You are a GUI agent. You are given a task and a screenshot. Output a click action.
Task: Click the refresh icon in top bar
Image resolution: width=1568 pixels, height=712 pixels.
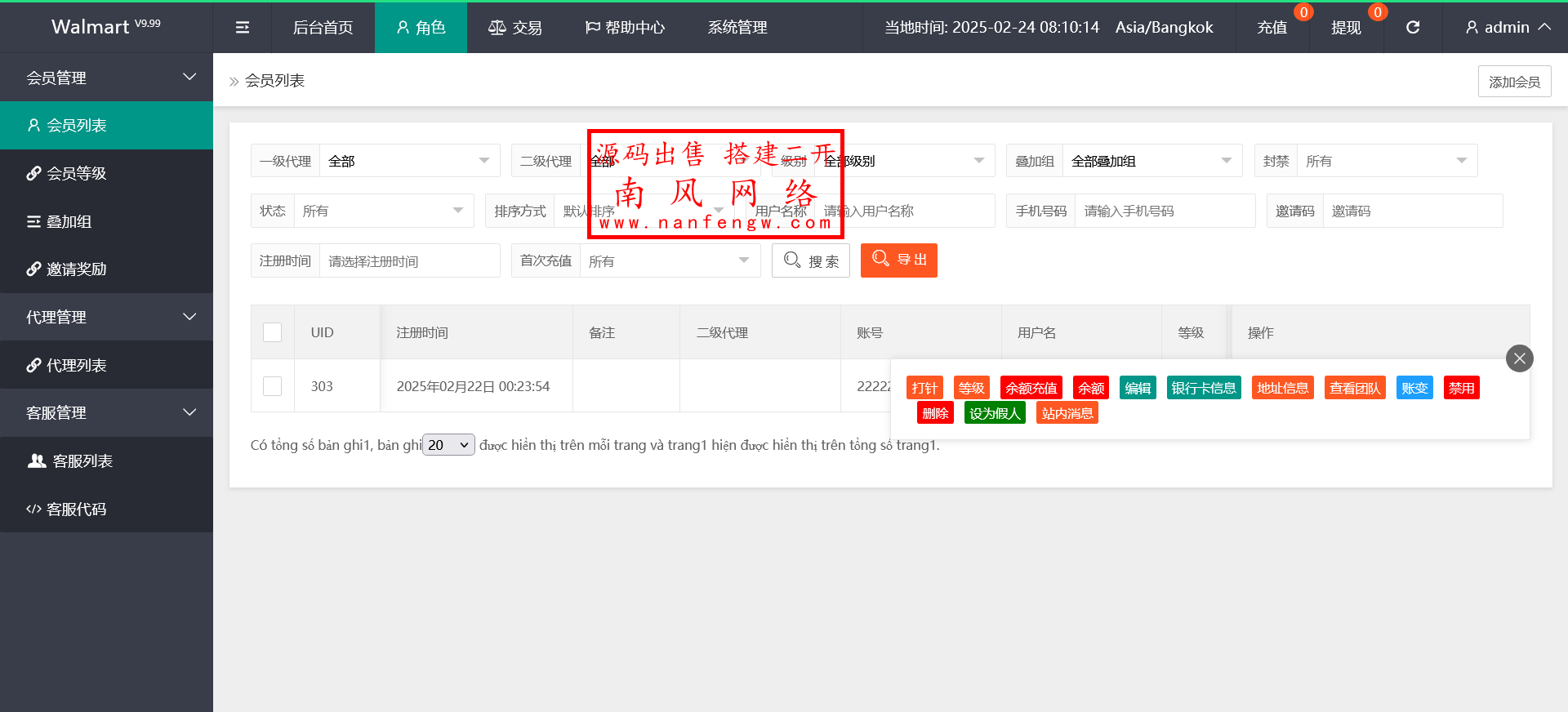[x=1412, y=28]
